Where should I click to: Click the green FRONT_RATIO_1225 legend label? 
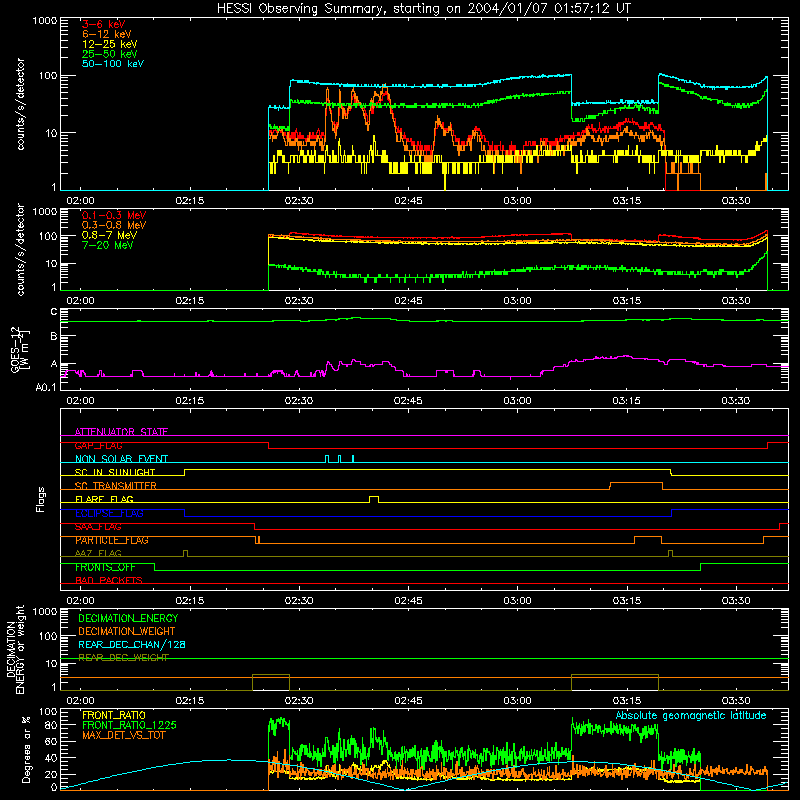click(130, 725)
